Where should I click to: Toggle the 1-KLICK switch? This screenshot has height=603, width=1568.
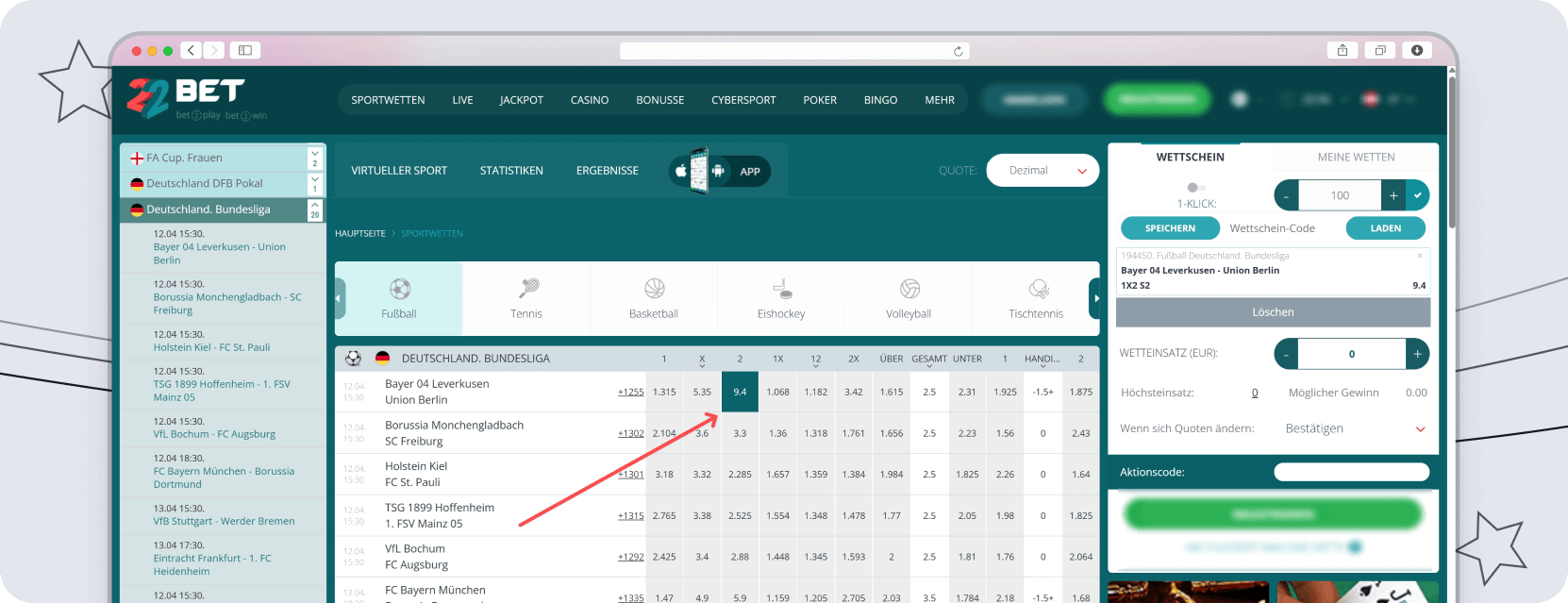[1196, 187]
